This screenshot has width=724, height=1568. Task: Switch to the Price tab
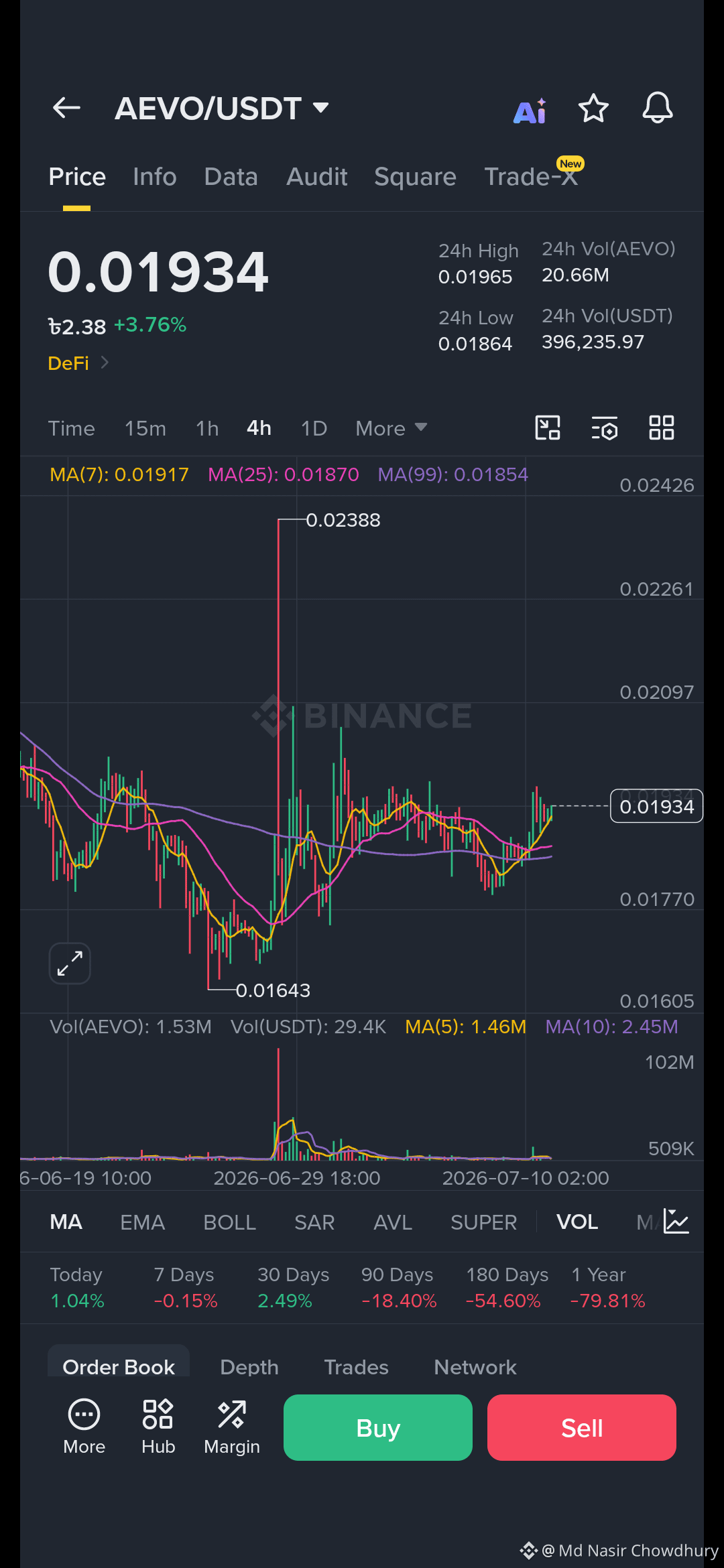(77, 177)
